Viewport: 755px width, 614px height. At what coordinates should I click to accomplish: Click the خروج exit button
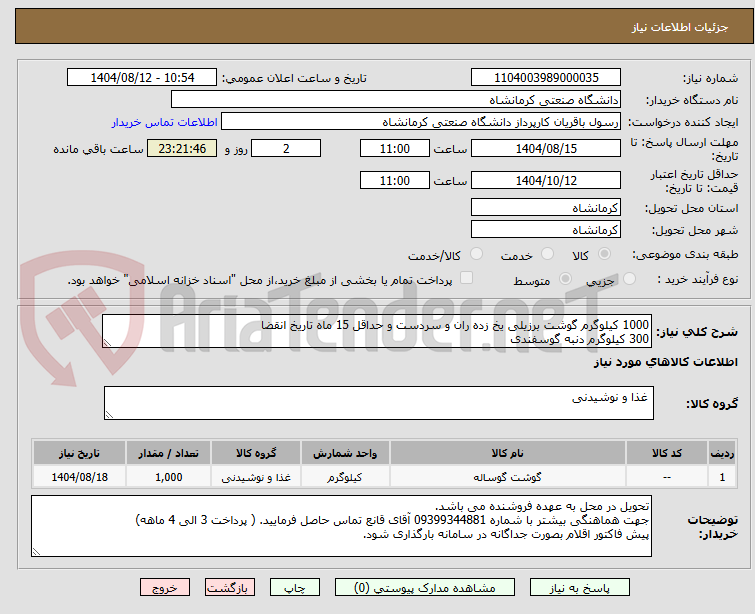(165, 588)
